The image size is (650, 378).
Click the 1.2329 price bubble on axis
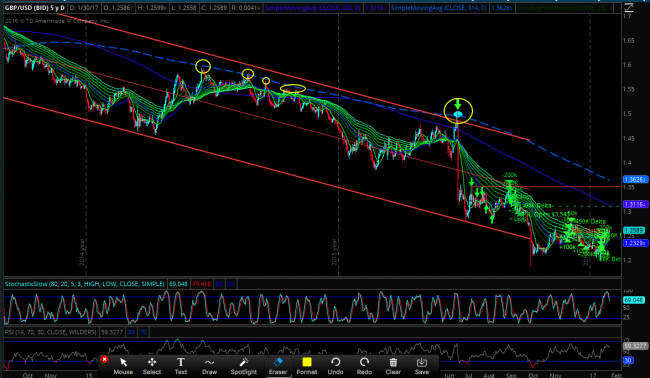[635, 243]
